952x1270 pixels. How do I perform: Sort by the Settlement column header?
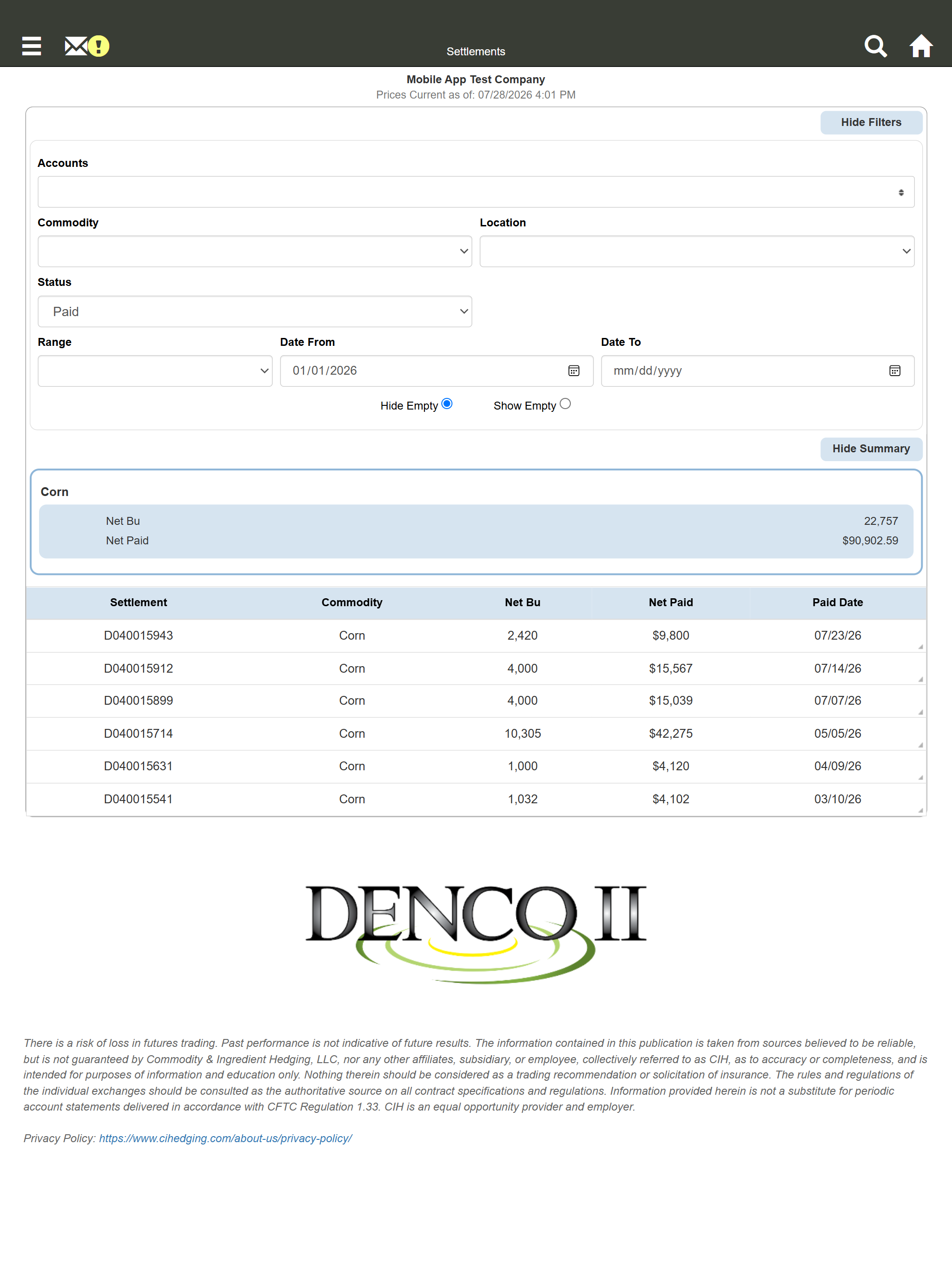[139, 602]
